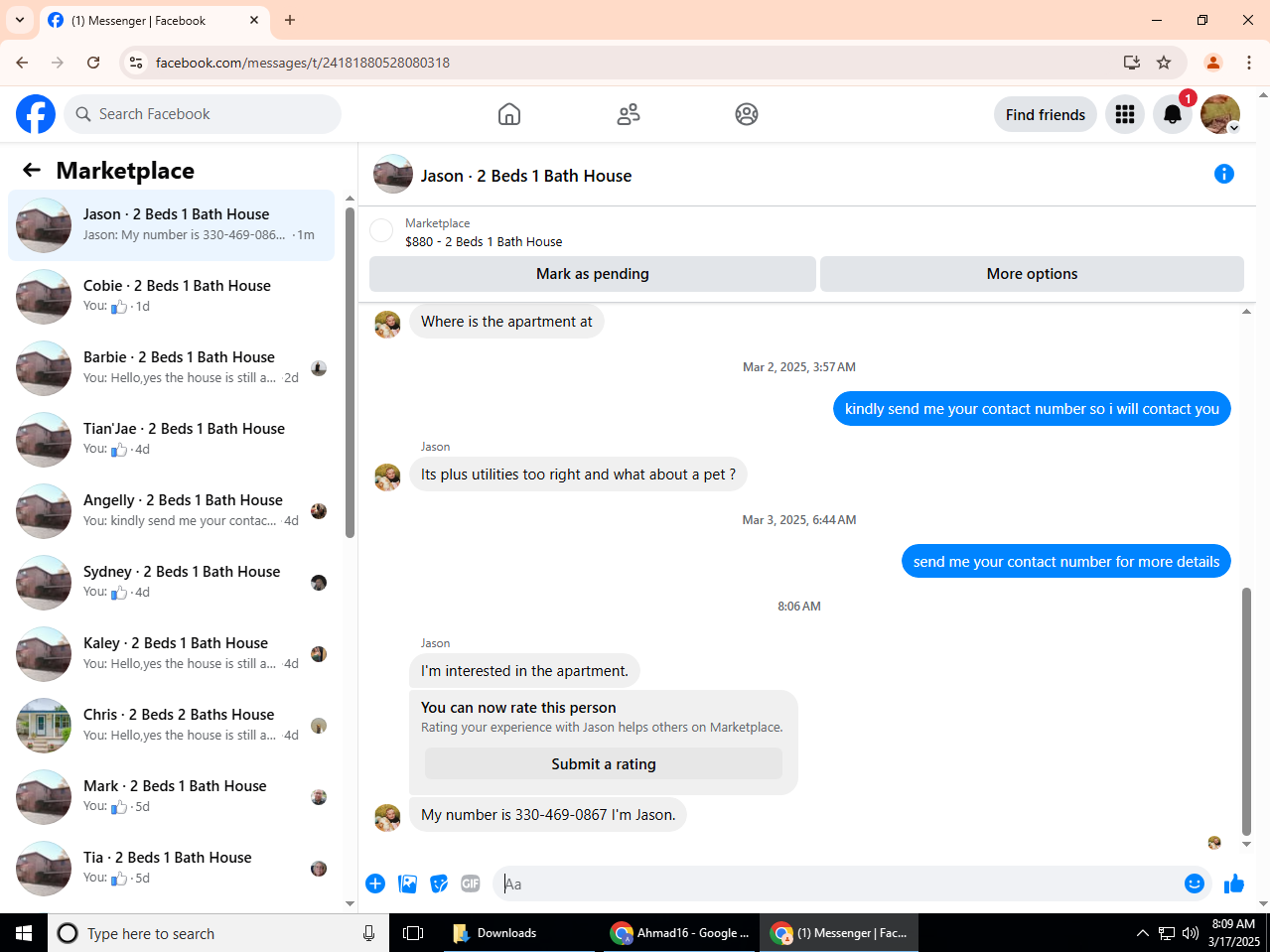Open the Chris 2 Beds 2 Baths House chat
Viewport: 1270px width, 952px height.
(x=171, y=726)
